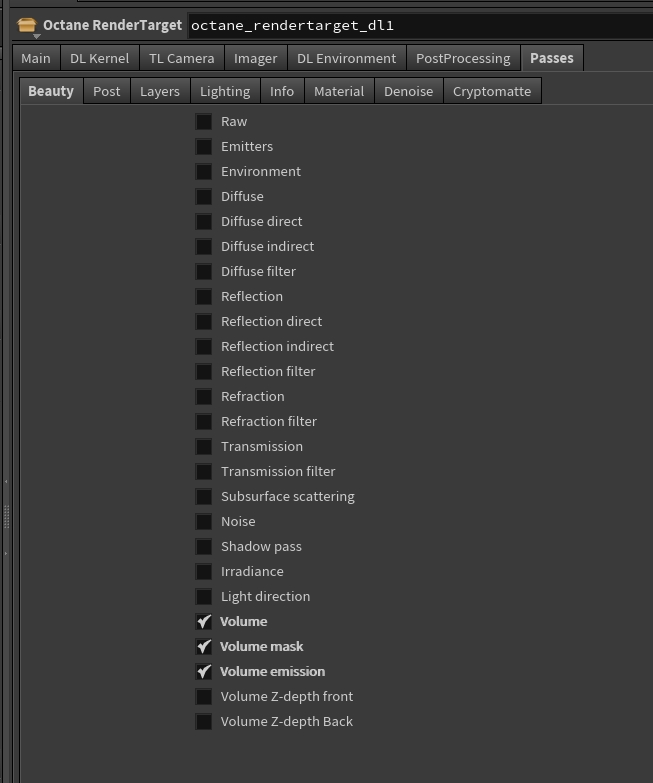Viewport: 653px width, 783px height.
Task: Open the TL Camera tab
Action: [182, 58]
